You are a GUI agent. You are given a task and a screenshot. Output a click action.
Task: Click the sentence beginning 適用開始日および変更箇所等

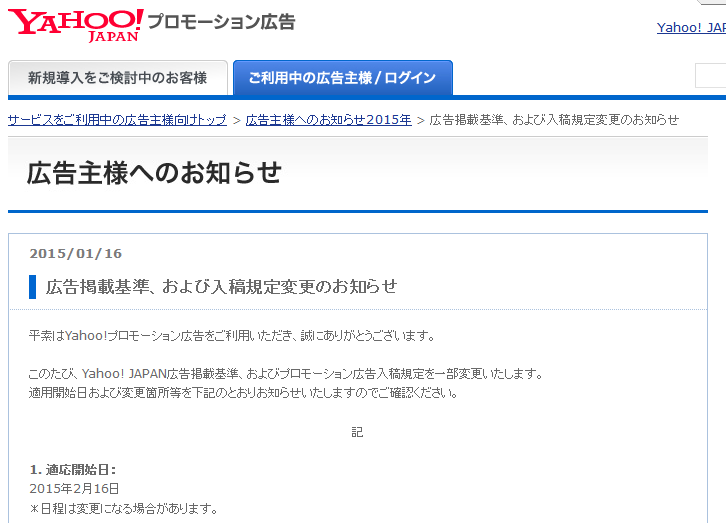[x=244, y=392]
